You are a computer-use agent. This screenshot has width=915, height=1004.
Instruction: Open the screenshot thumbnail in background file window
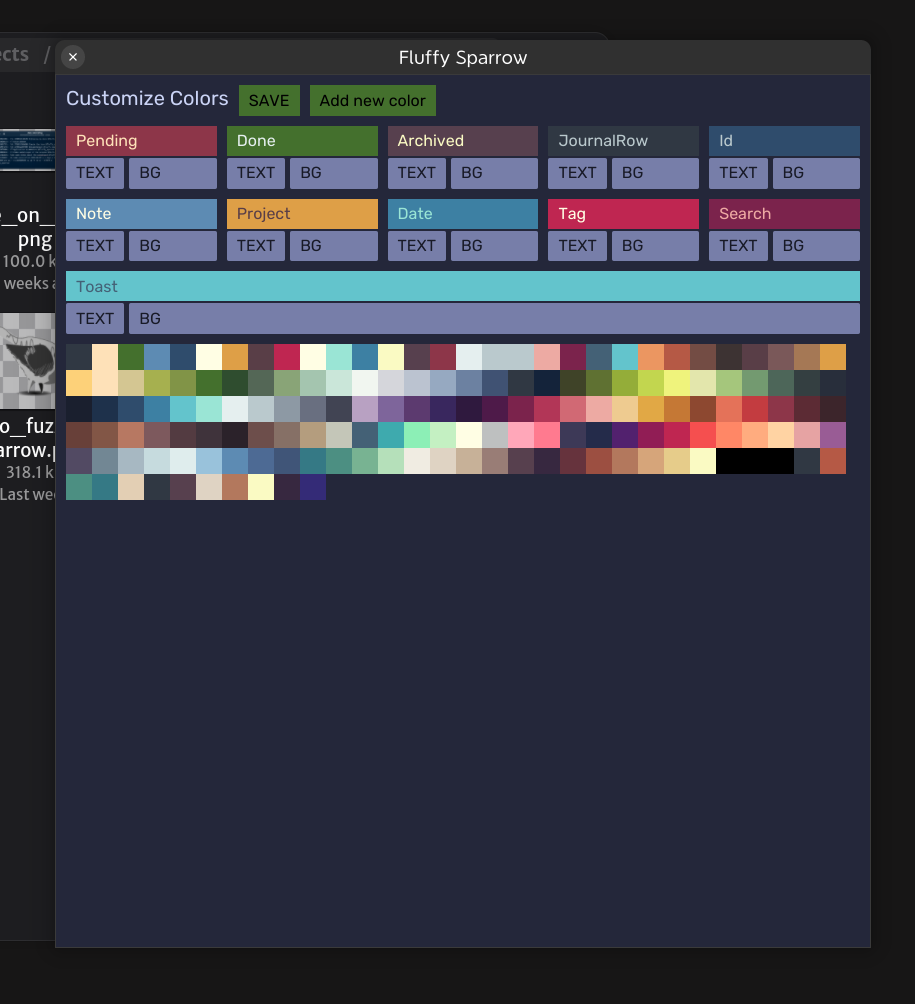pyautogui.click(x=28, y=150)
